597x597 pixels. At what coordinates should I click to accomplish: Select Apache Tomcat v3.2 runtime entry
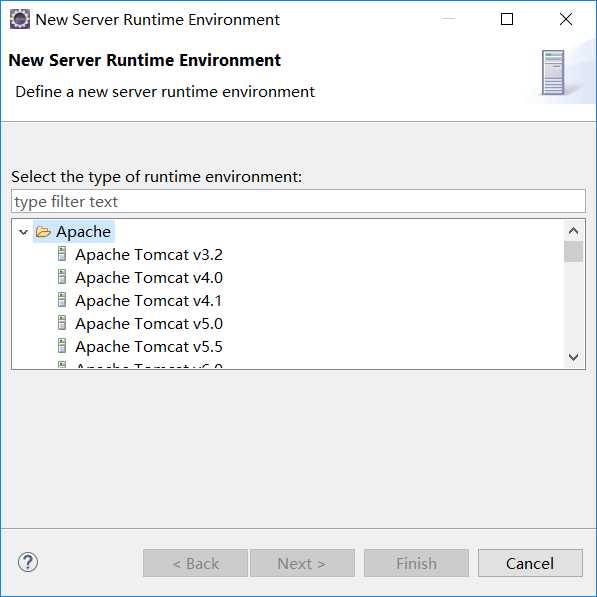149,255
